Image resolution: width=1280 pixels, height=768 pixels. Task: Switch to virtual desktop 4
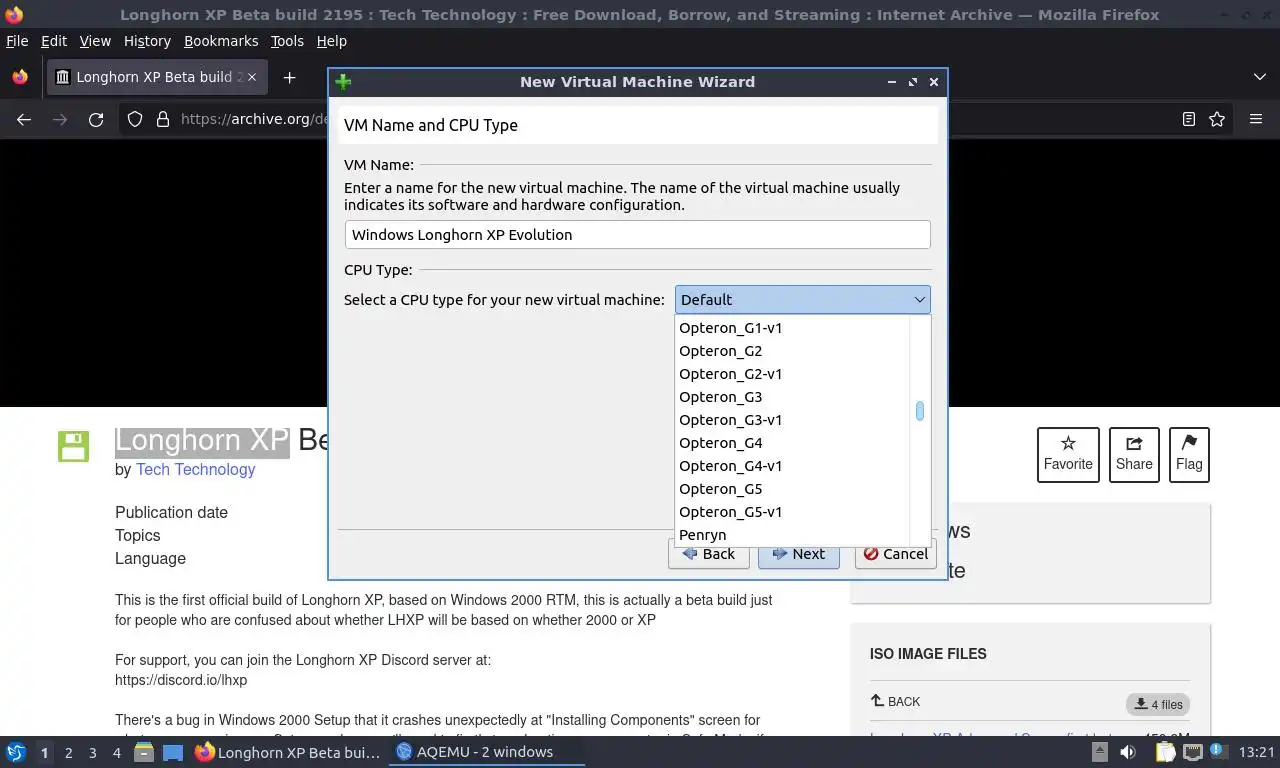(x=116, y=752)
